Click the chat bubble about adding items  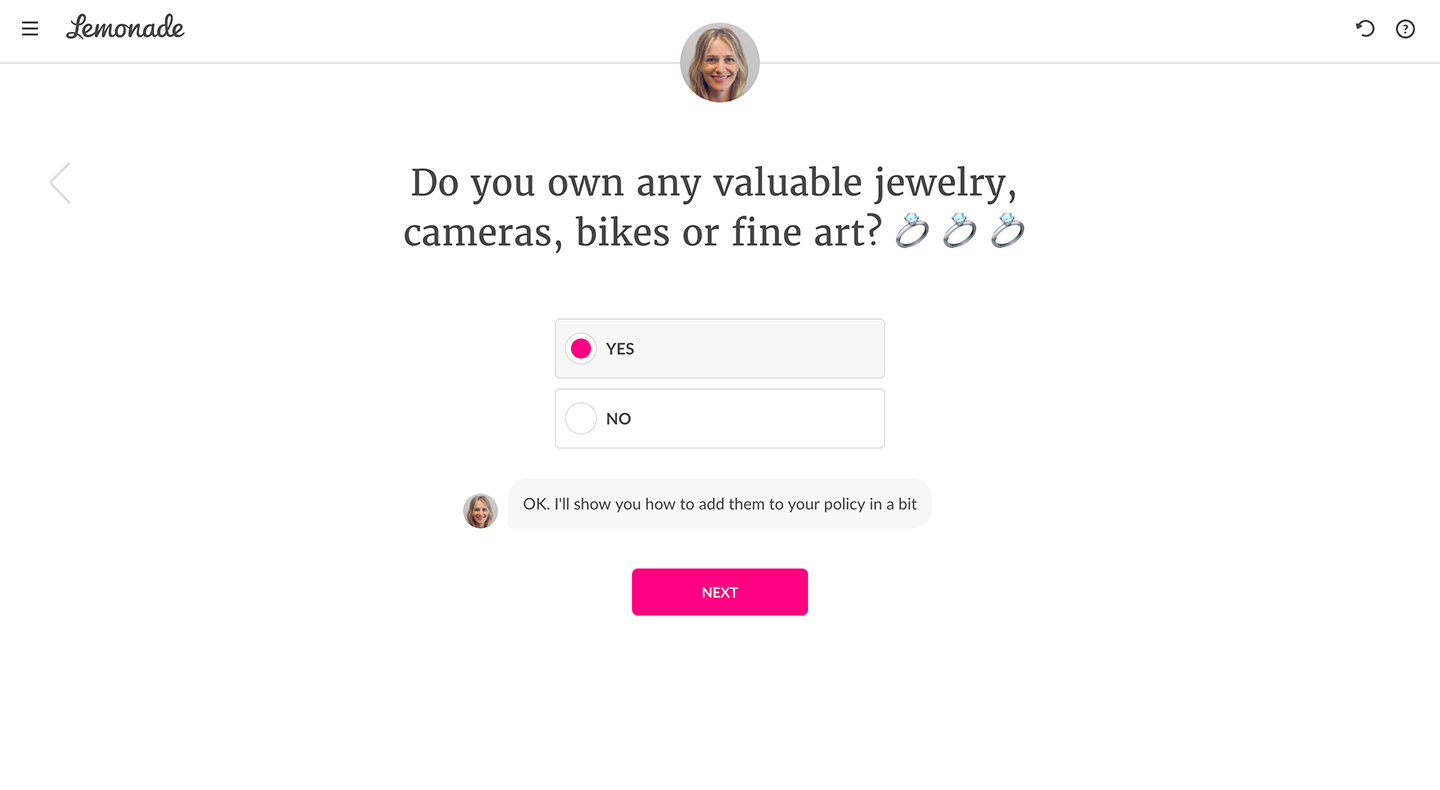pos(719,503)
